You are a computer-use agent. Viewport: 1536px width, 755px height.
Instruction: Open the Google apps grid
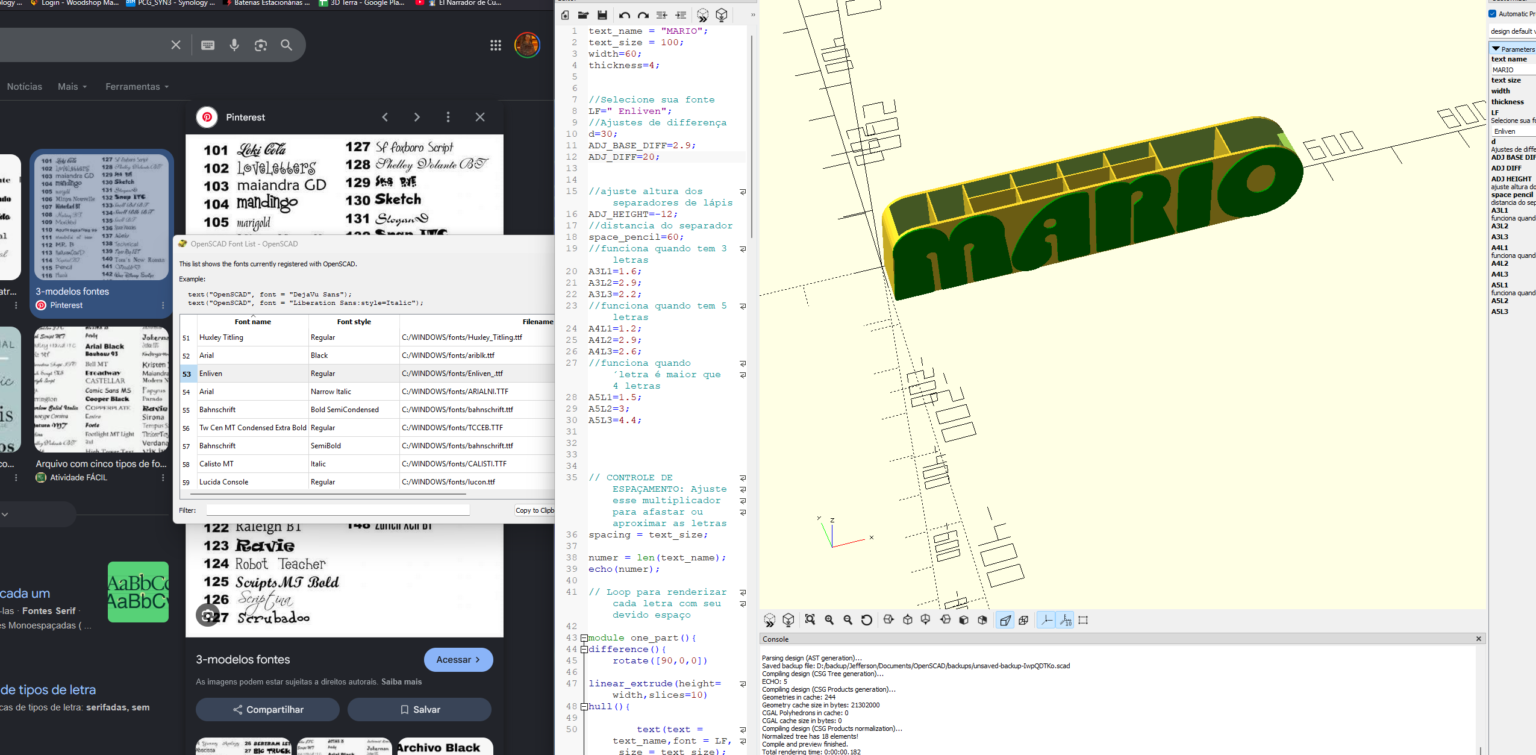[x=496, y=45]
